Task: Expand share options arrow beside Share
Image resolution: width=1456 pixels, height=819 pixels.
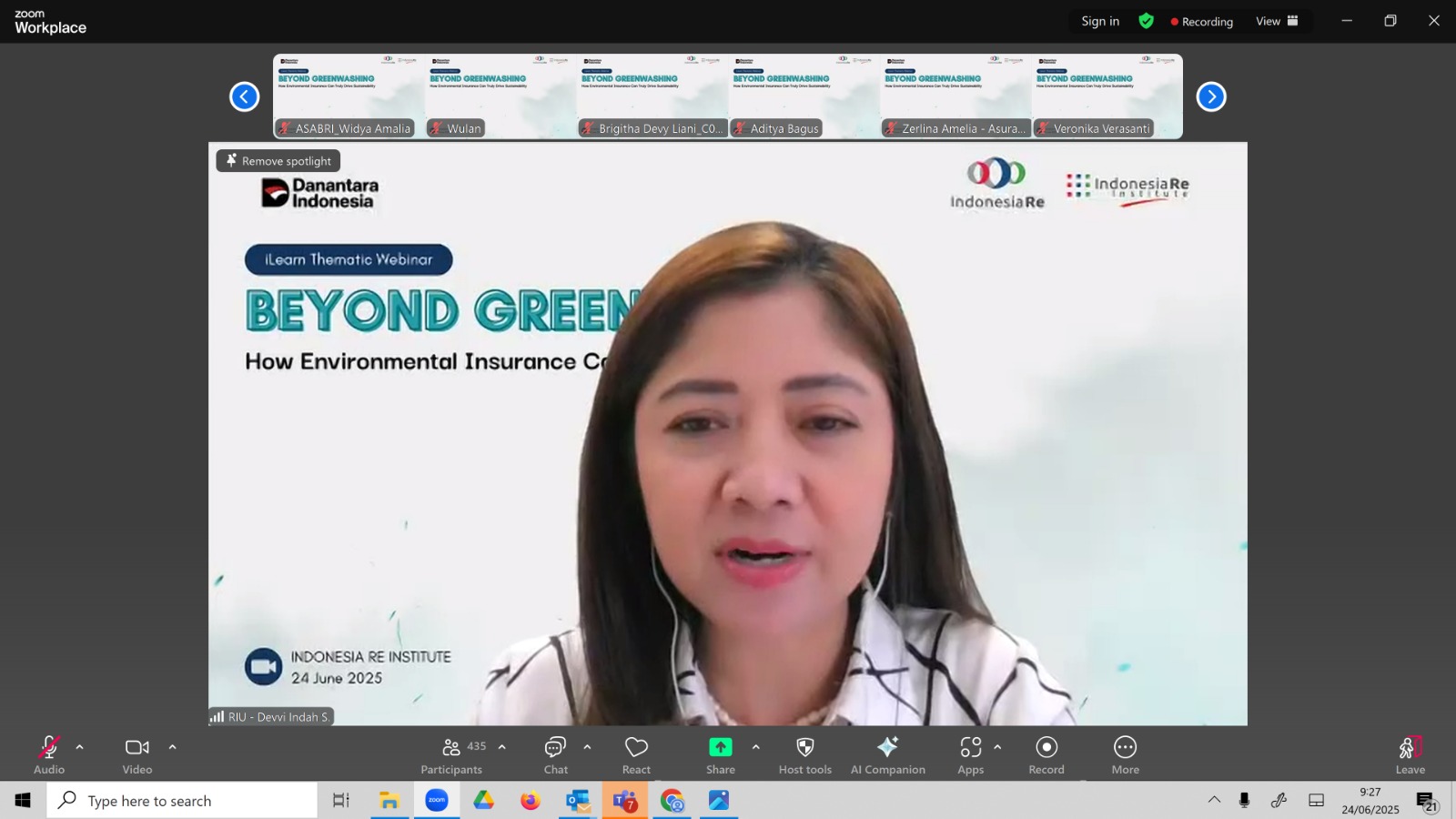Action: point(755,747)
